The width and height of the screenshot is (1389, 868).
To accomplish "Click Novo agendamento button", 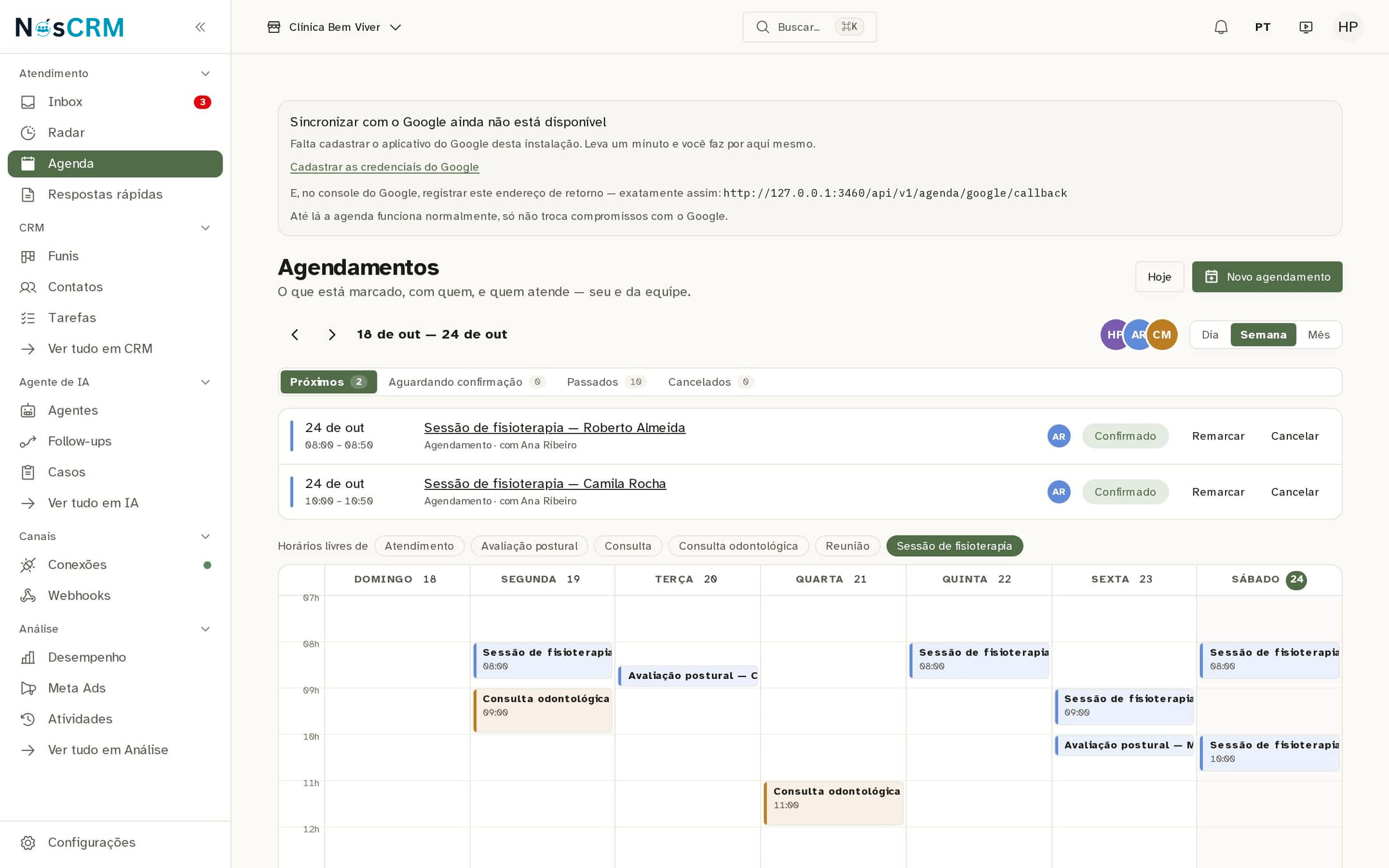I will (x=1267, y=277).
